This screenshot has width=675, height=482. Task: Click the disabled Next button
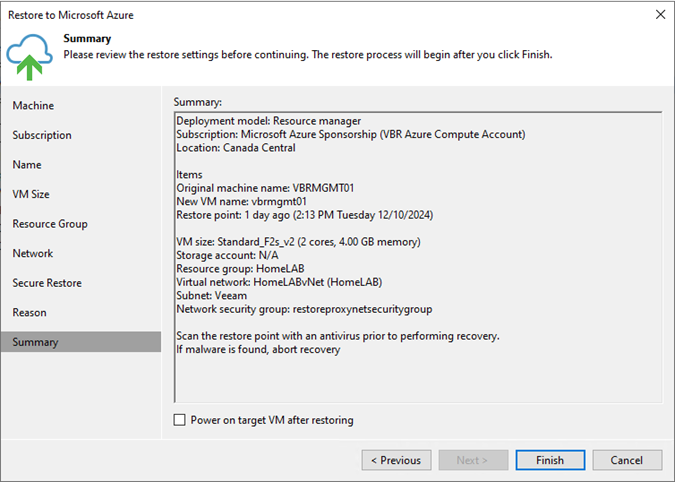tap(473, 460)
